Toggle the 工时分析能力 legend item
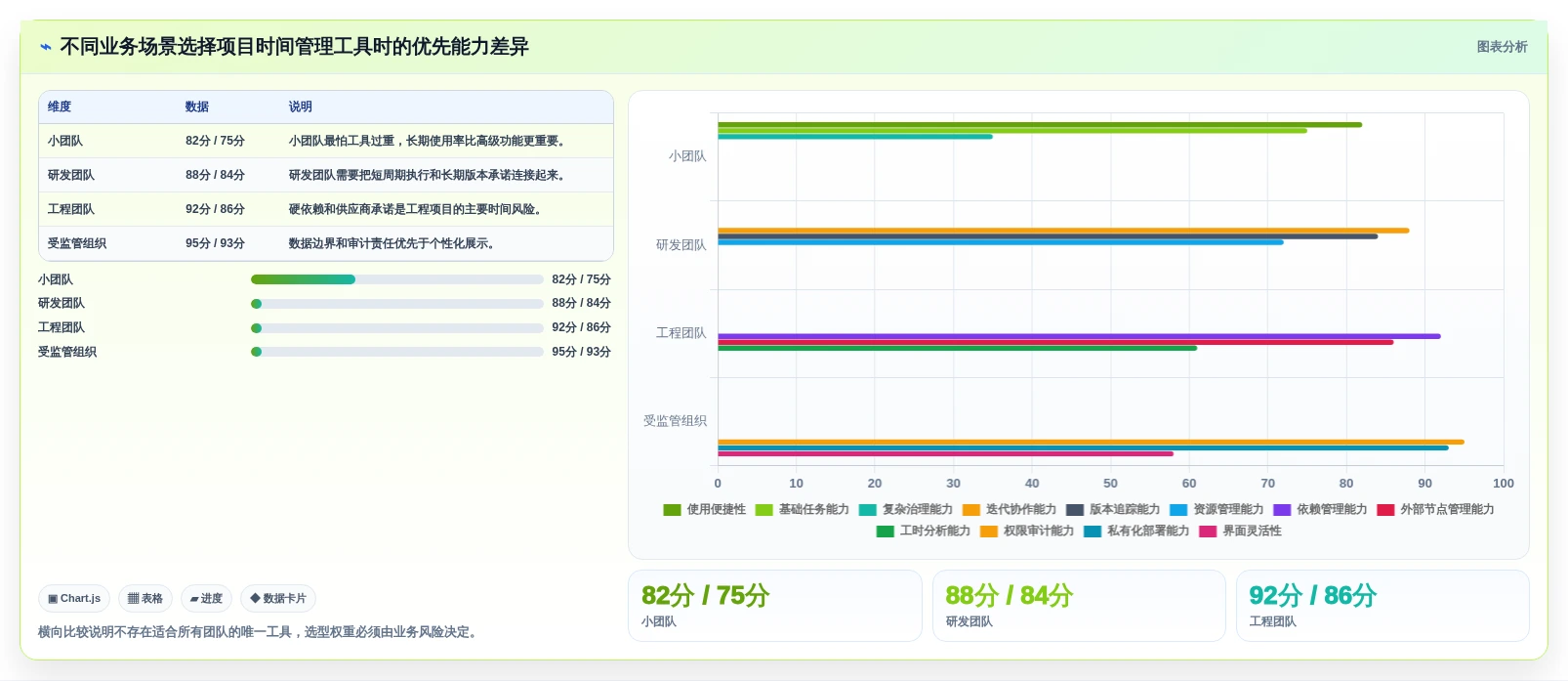The image size is (1568, 681). [923, 531]
